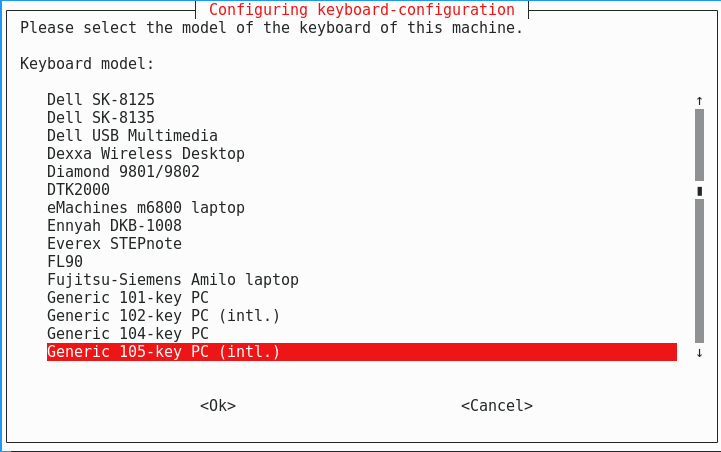Pick eMachines m6800 laptop option
721x452 pixels.
pyautogui.click(x=146, y=208)
